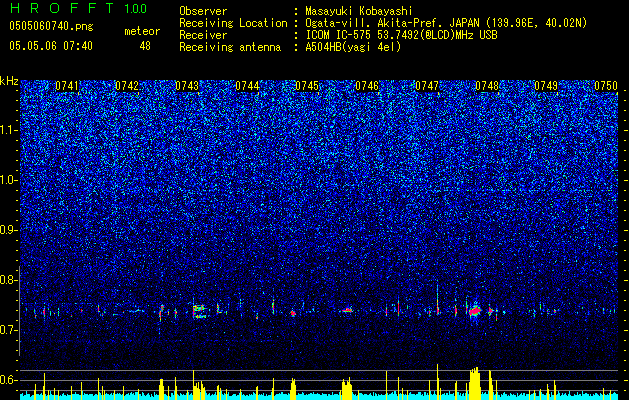Click the meteor label
This screenshot has height=400, width=629.
[x=142, y=31]
